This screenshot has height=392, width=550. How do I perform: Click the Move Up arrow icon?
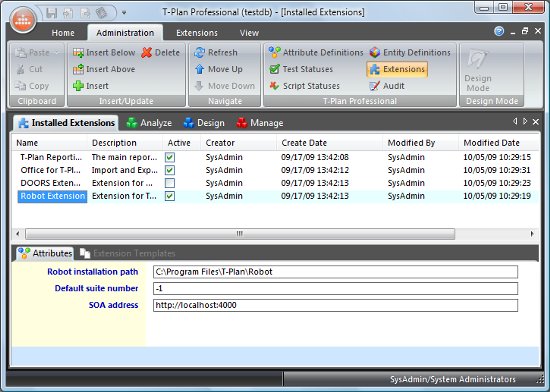click(x=200, y=69)
